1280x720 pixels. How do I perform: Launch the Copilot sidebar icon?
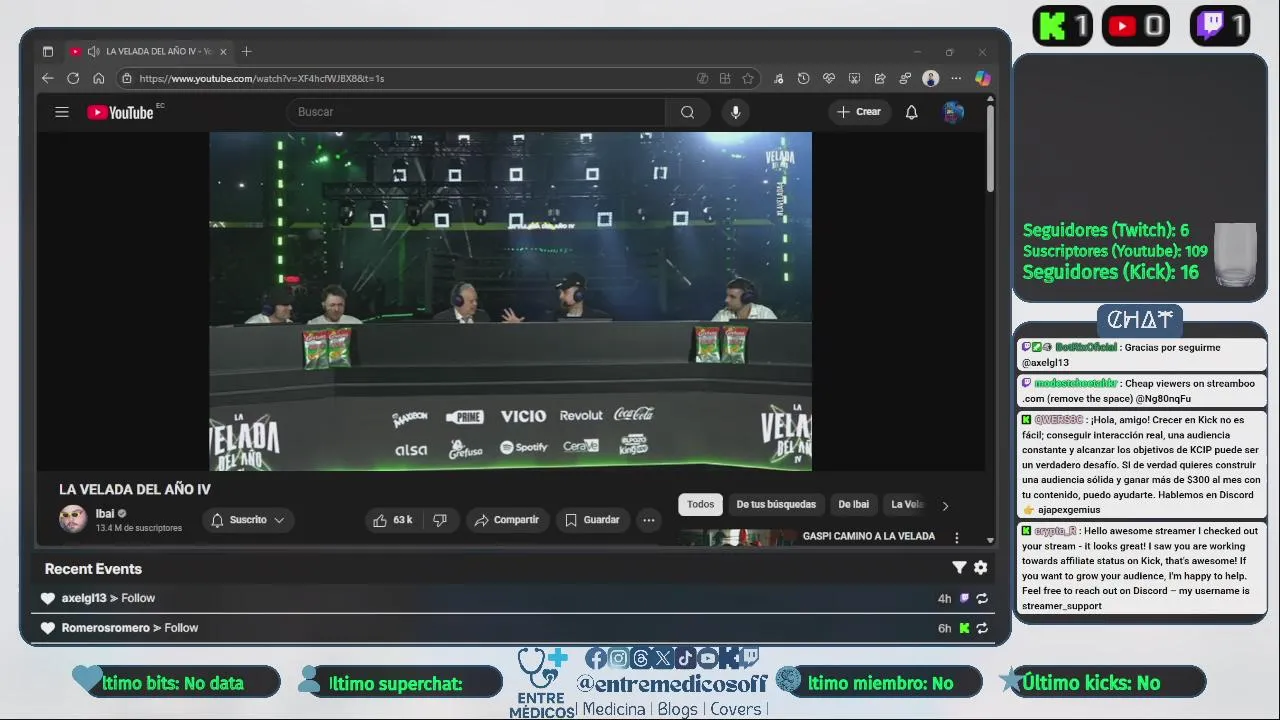982,78
